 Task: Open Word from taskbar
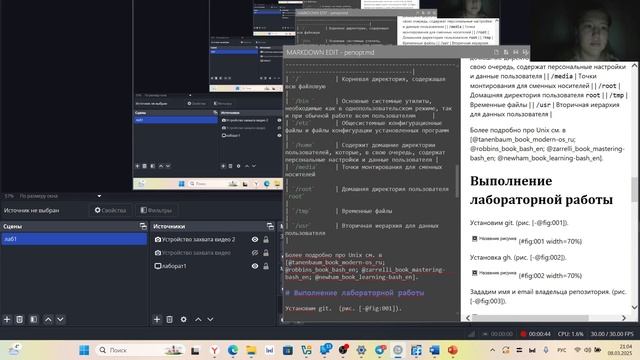(x=434, y=350)
